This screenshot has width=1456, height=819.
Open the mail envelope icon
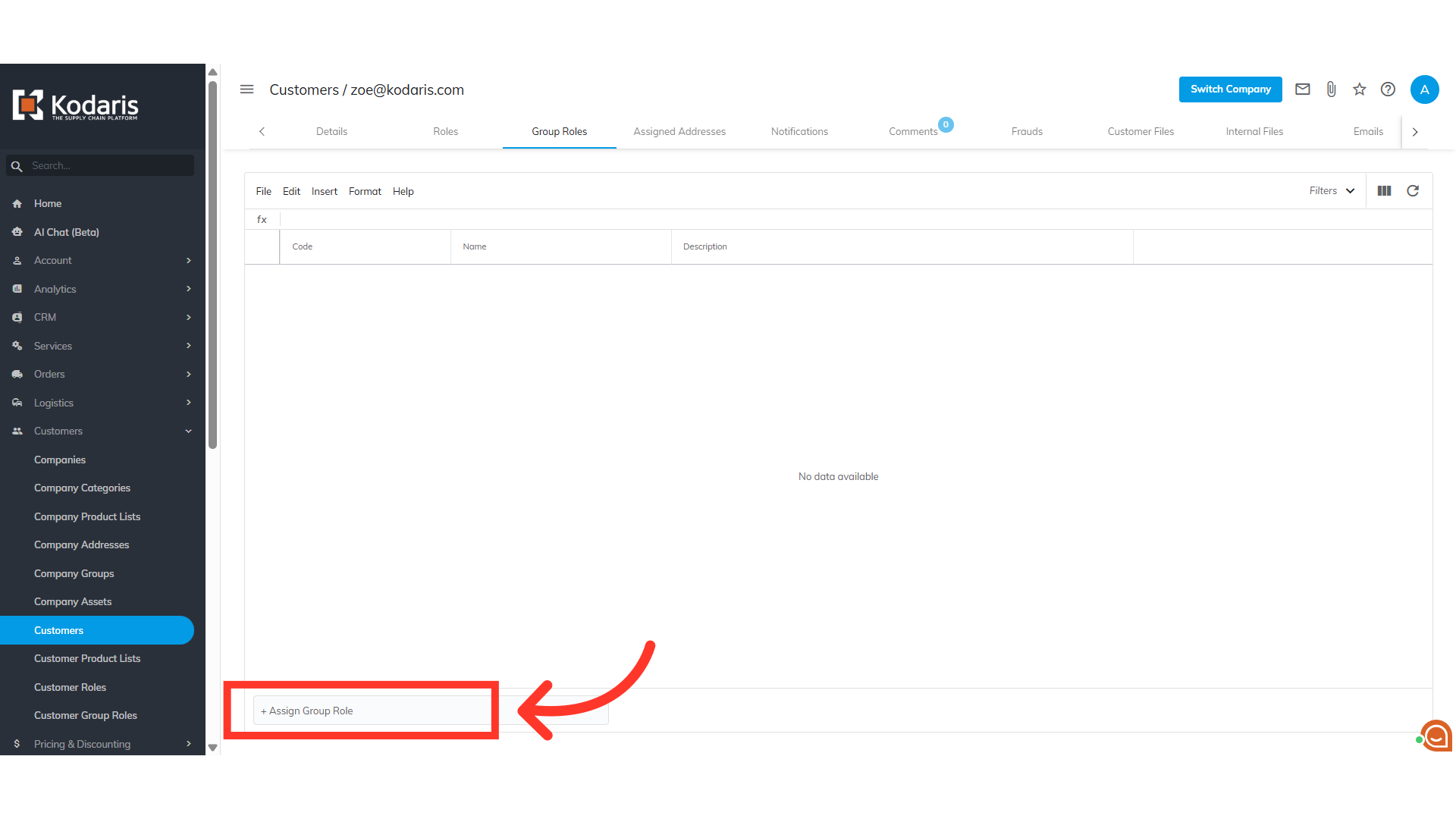1303,89
